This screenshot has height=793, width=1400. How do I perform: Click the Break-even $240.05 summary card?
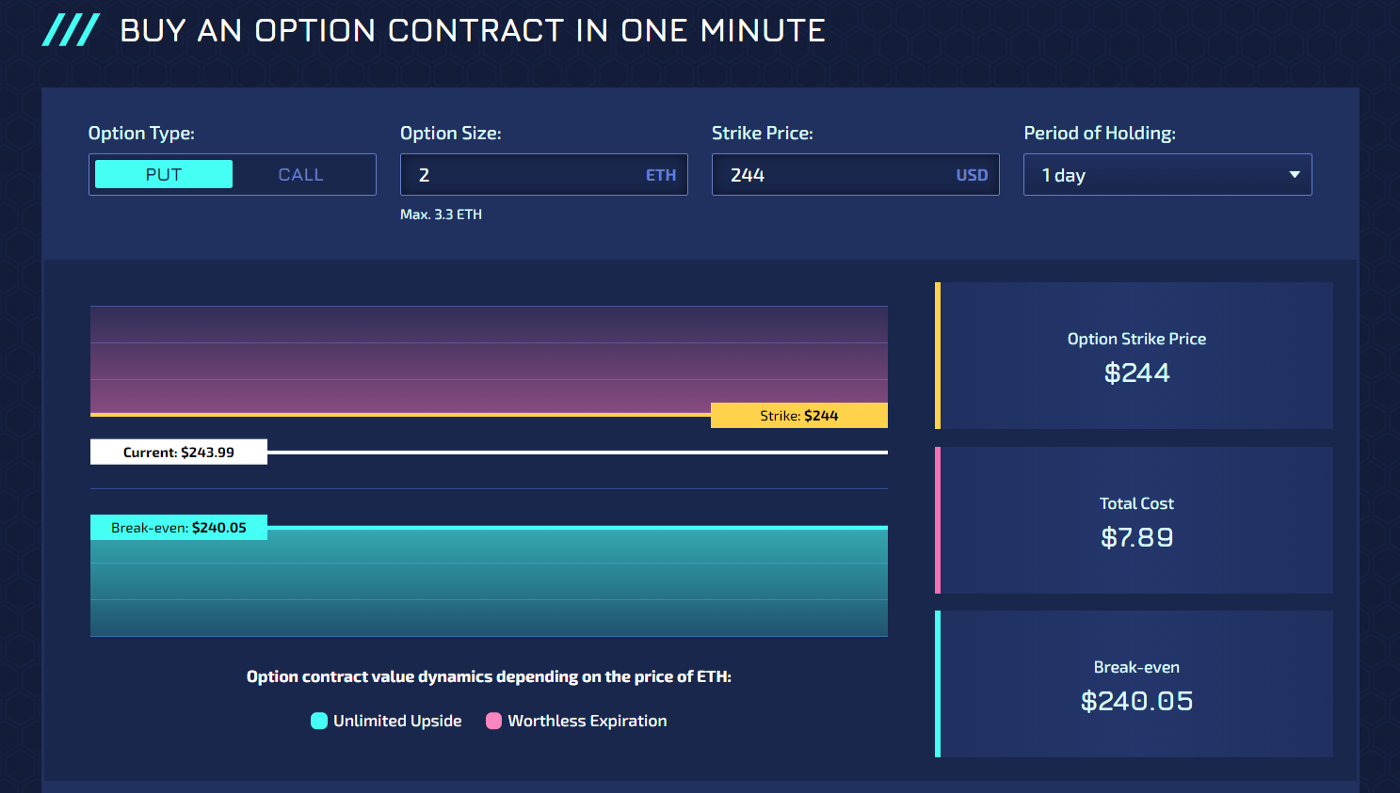point(1136,684)
